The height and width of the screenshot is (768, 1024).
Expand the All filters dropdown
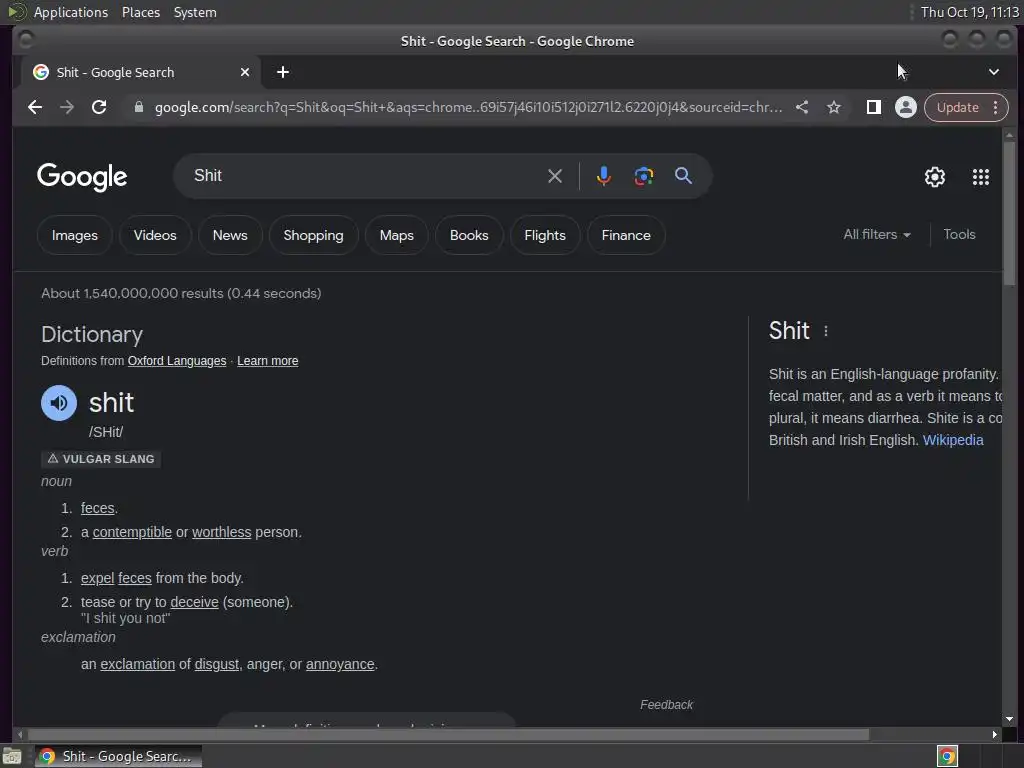[x=876, y=234]
